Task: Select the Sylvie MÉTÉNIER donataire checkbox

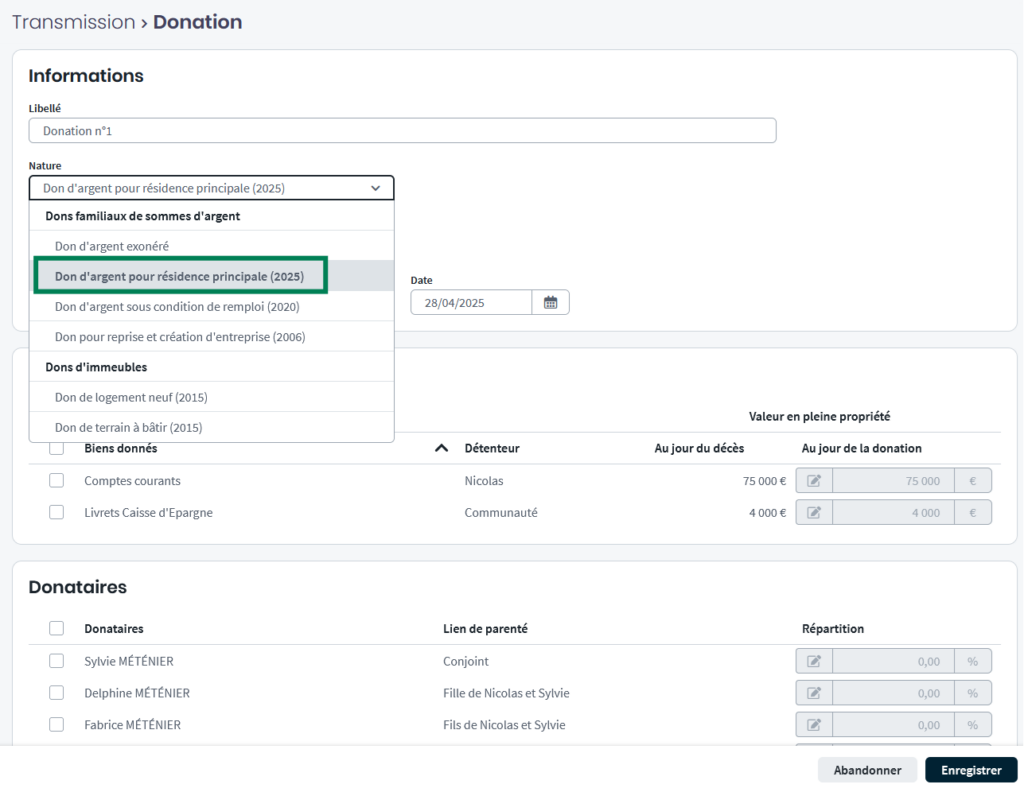Action: (x=57, y=661)
